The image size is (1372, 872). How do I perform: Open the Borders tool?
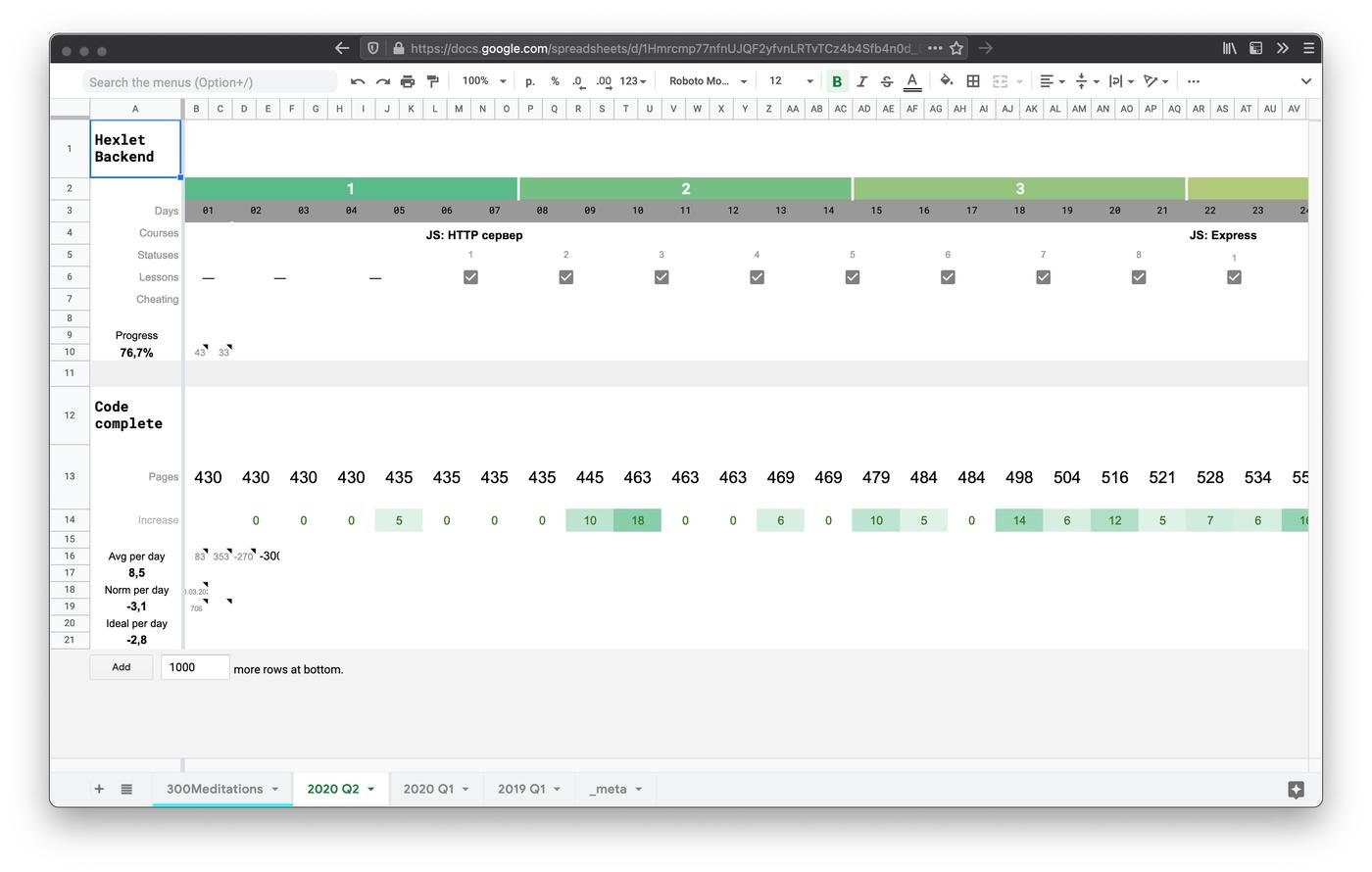[x=972, y=81]
